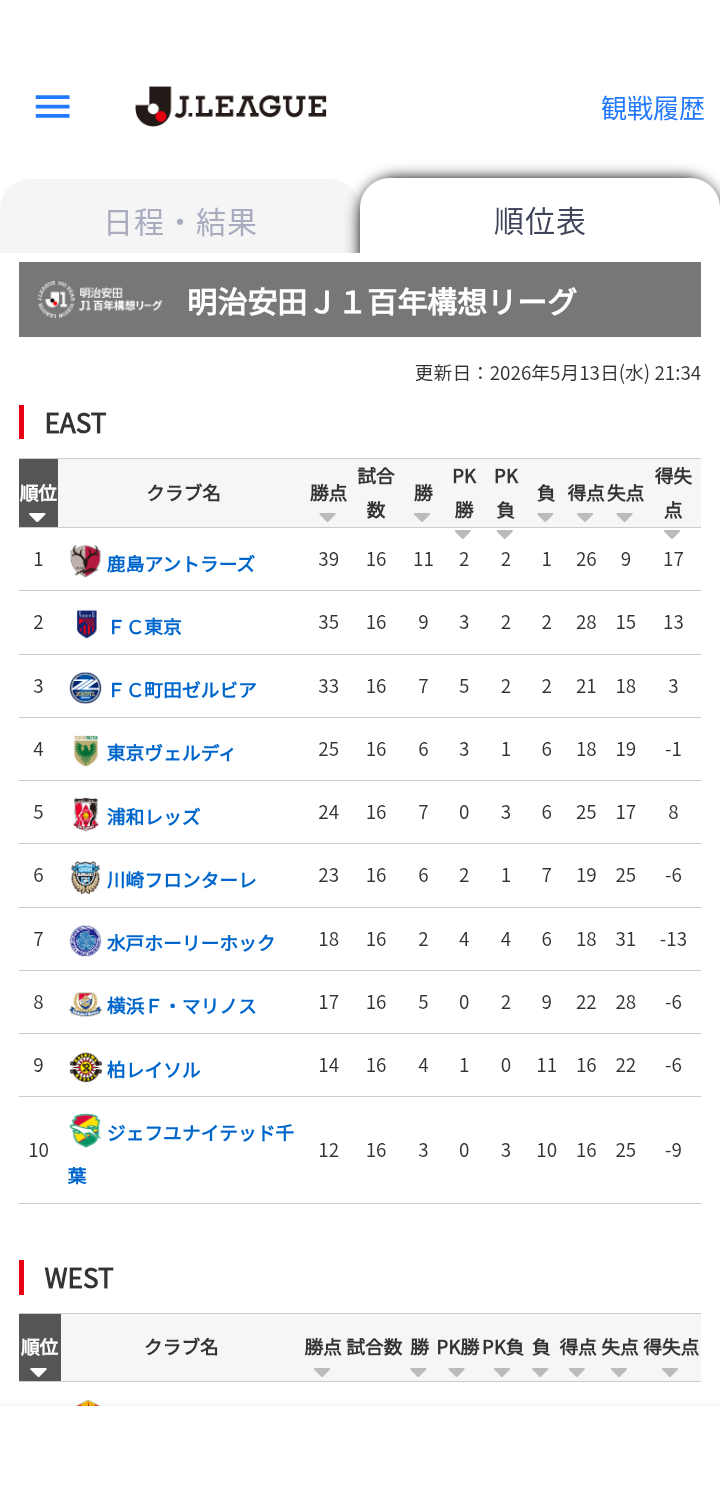This screenshot has width=720, height=1496.
Task: Sort the WEST table by 勝点
Action: coord(322,1356)
